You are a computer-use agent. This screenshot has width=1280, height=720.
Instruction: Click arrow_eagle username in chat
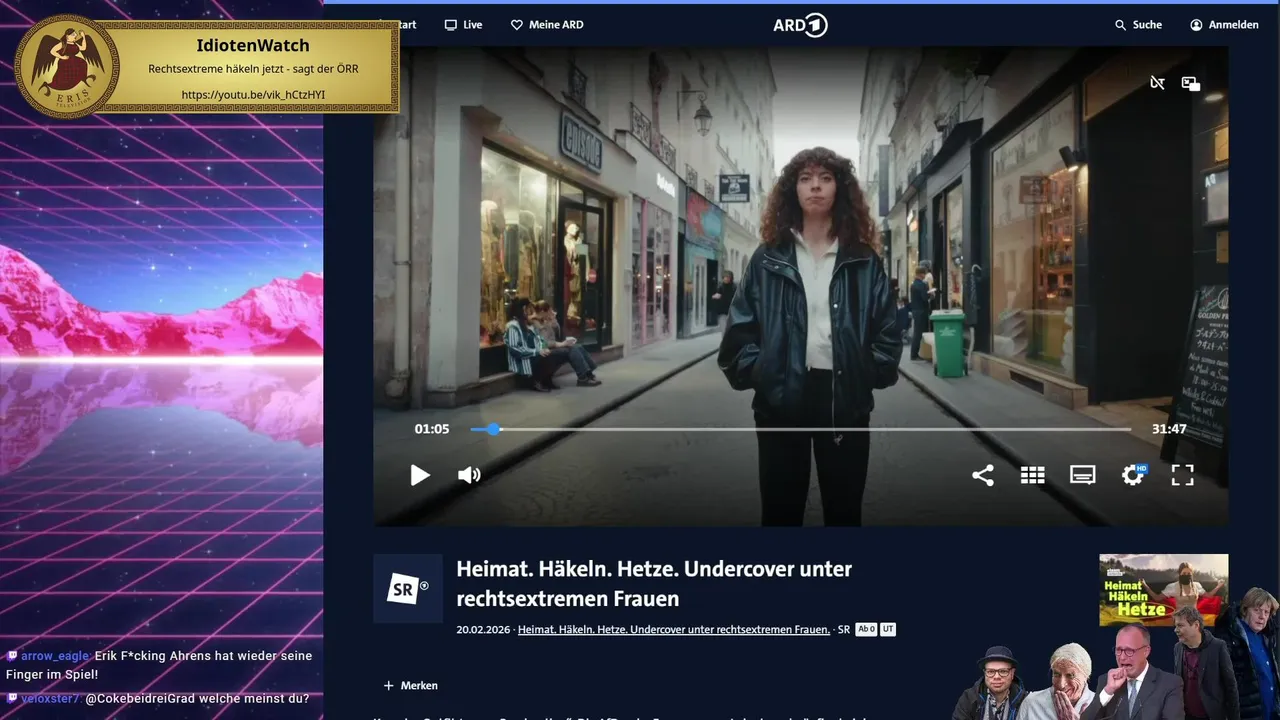(56, 656)
